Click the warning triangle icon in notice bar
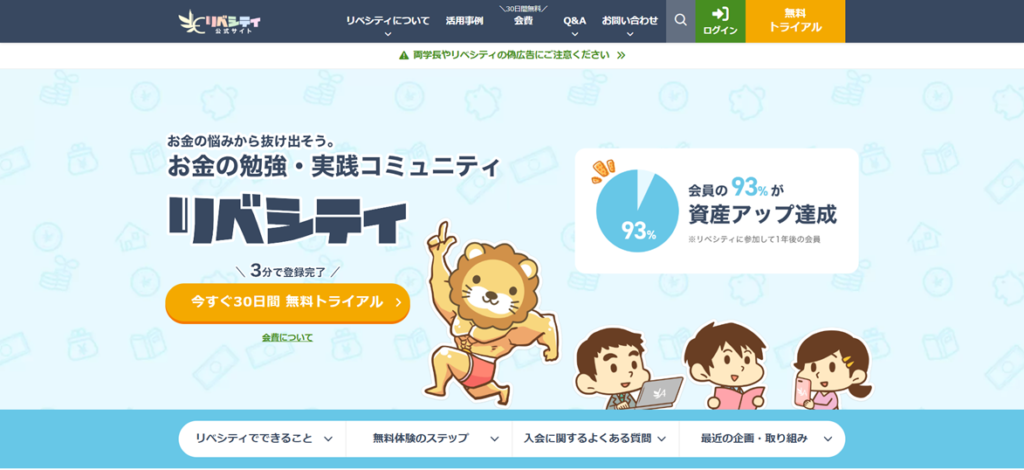Image resolution: width=1024 pixels, height=470 pixels. [x=404, y=55]
